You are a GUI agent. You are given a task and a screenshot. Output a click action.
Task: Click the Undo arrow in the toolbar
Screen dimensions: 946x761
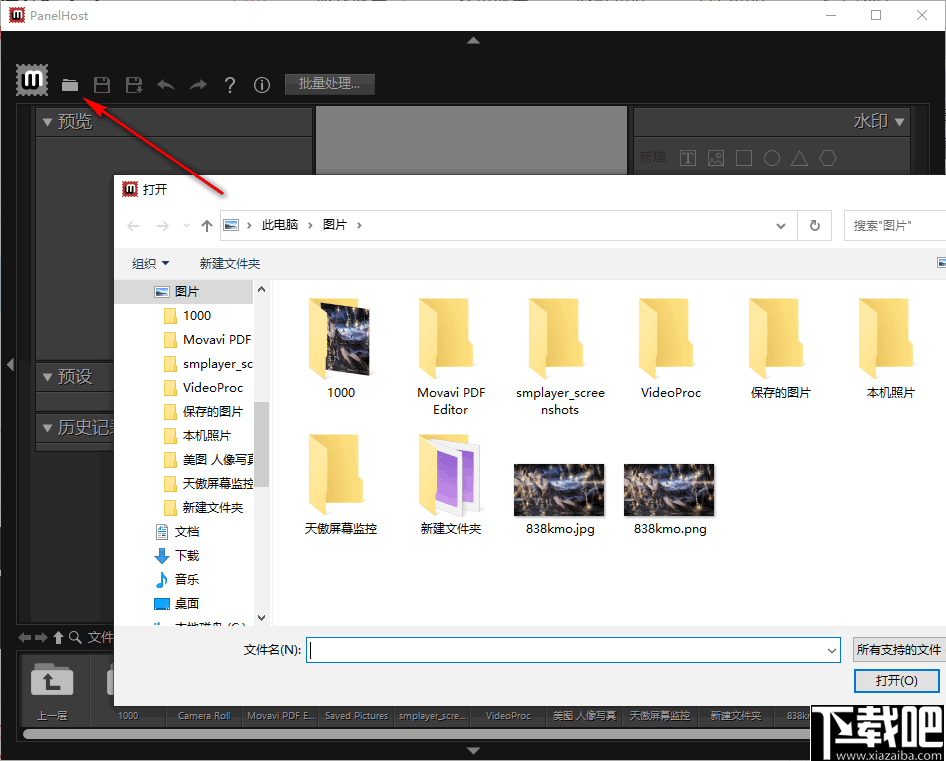click(166, 84)
